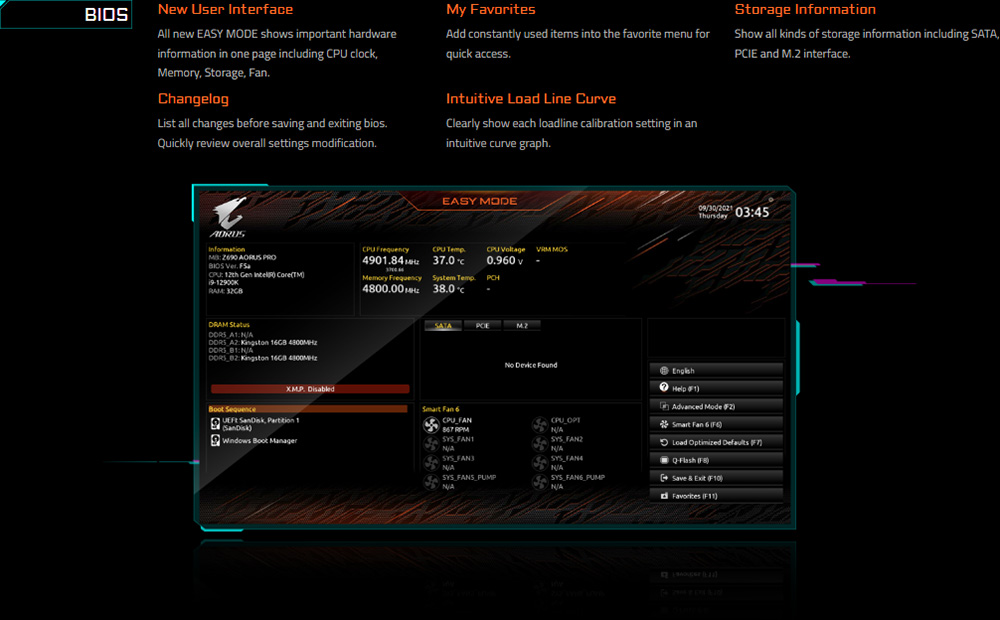Click the fan icon on Smart Fan 6 button
This screenshot has width=1000, height=620.
pos(664,424)
